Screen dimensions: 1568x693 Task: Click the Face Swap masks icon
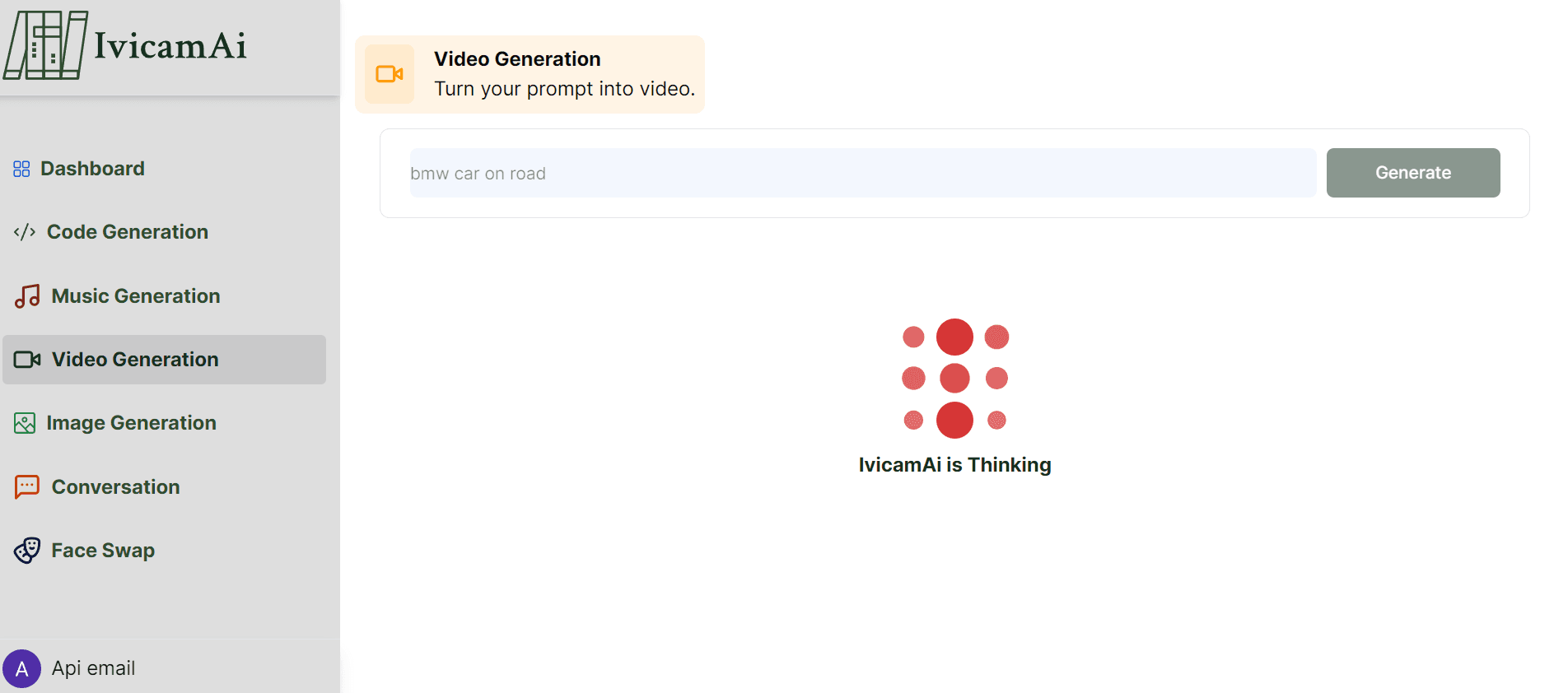tap(27, 550)
